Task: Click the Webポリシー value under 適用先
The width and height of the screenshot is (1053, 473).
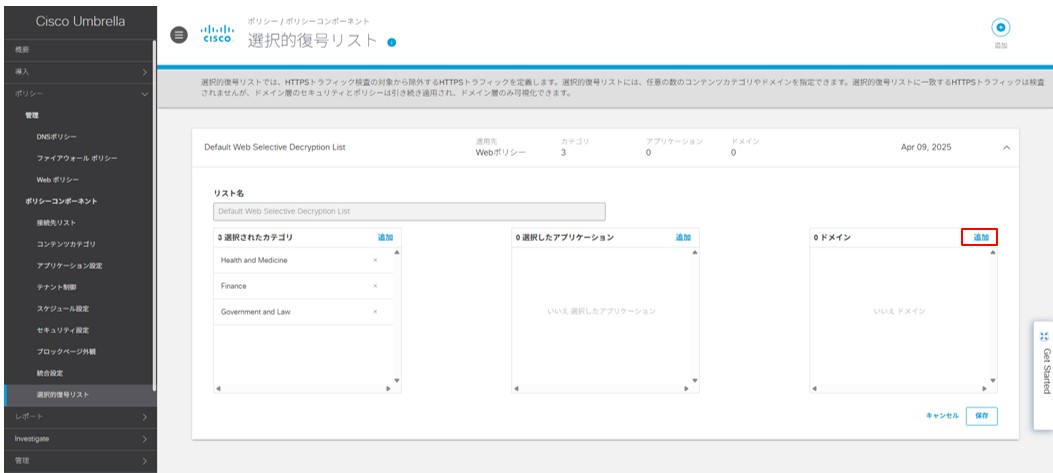Action: pyautogui.click(x=500, y=153)
